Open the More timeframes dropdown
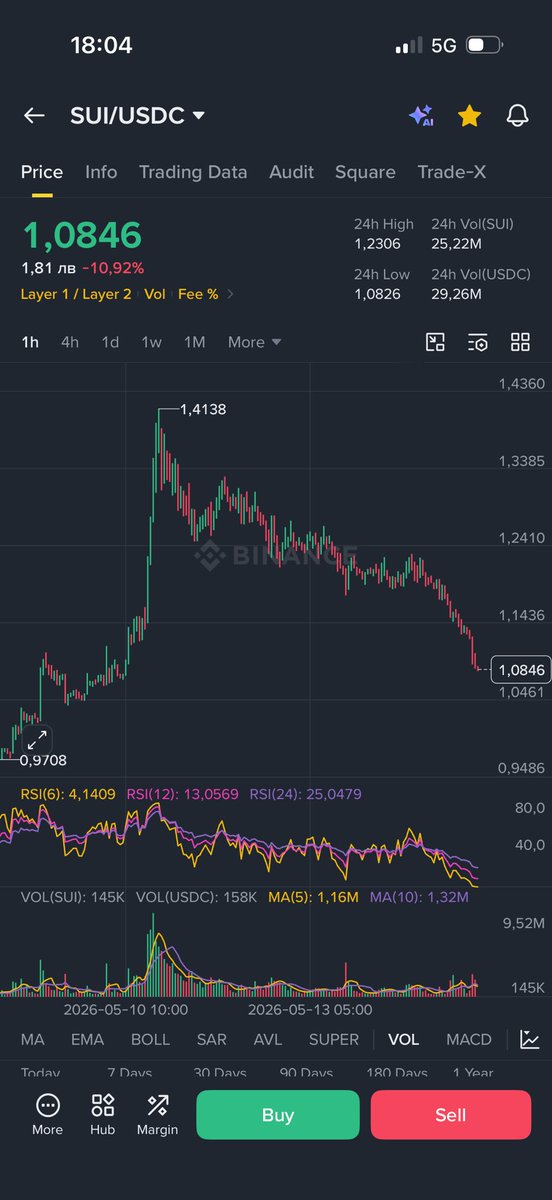The height and width of the screenshot is (1200, 552). 254,342
